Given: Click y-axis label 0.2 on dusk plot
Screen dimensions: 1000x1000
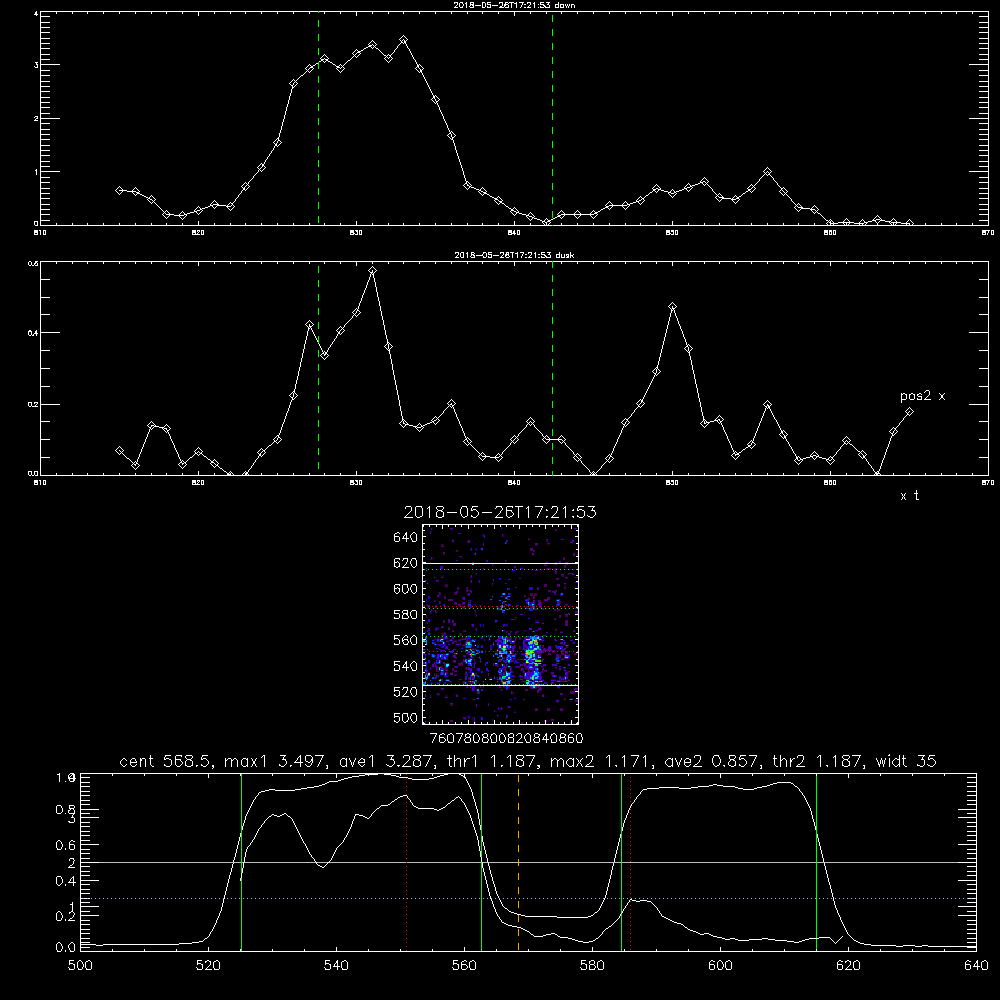Looking at the screenshot, I should click(x=33, y=404).
